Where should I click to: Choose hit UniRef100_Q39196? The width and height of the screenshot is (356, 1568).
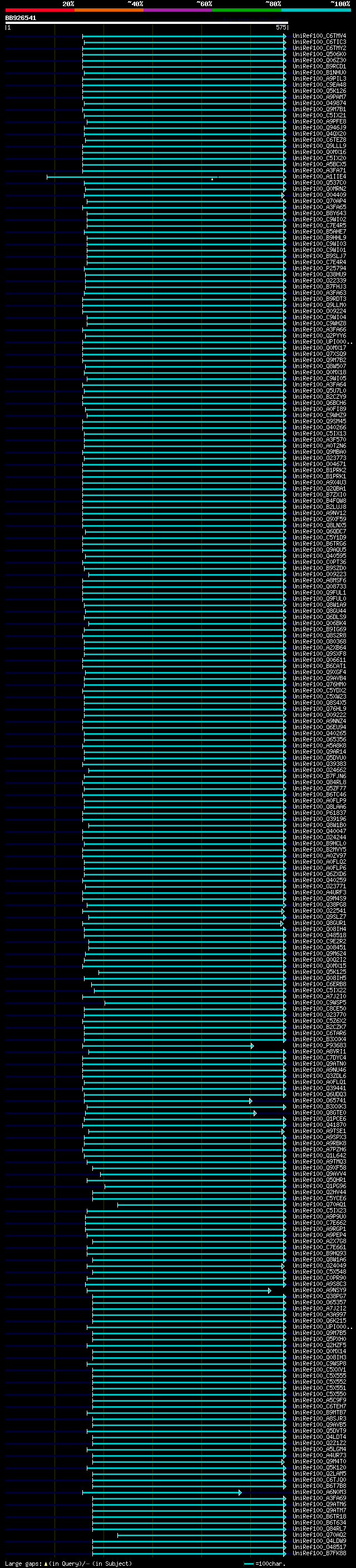point(319,819)
